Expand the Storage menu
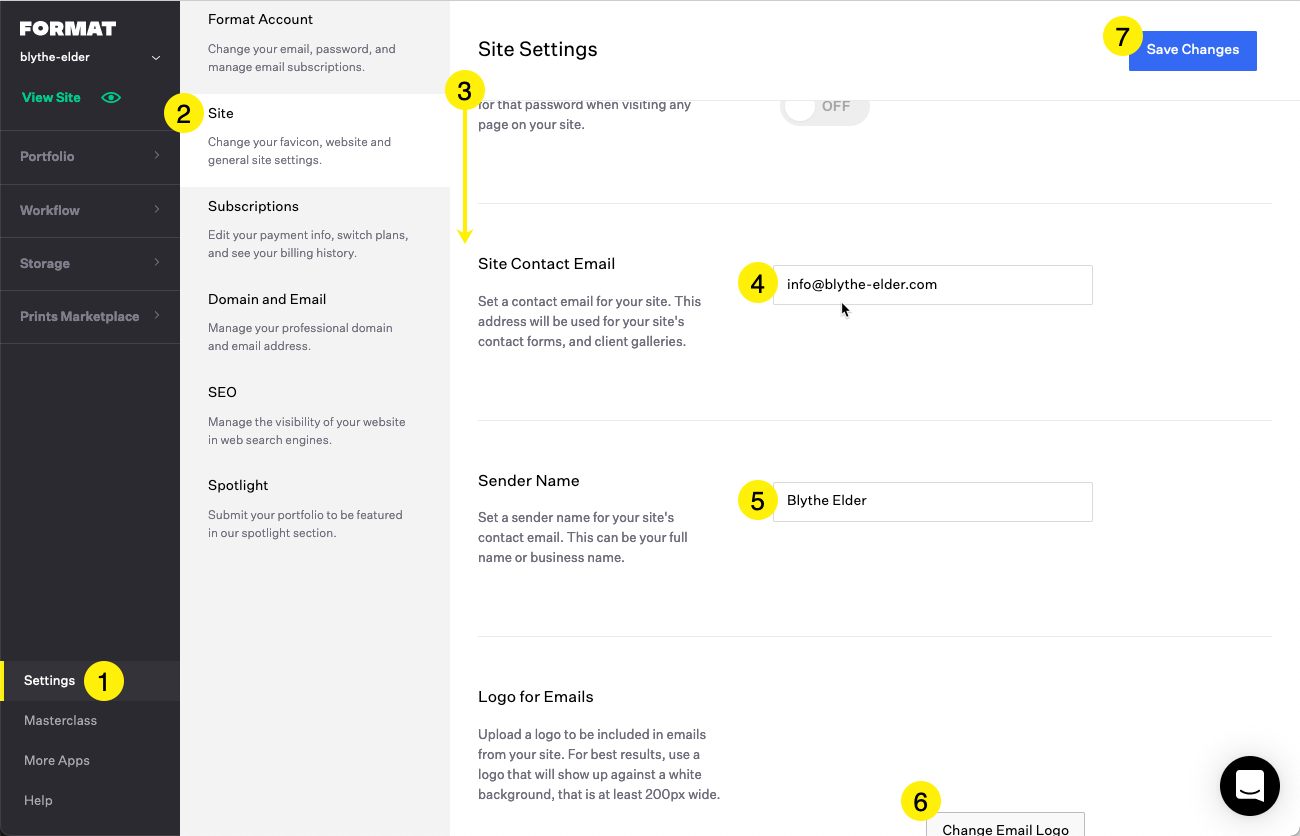 (x=90, y=263)
